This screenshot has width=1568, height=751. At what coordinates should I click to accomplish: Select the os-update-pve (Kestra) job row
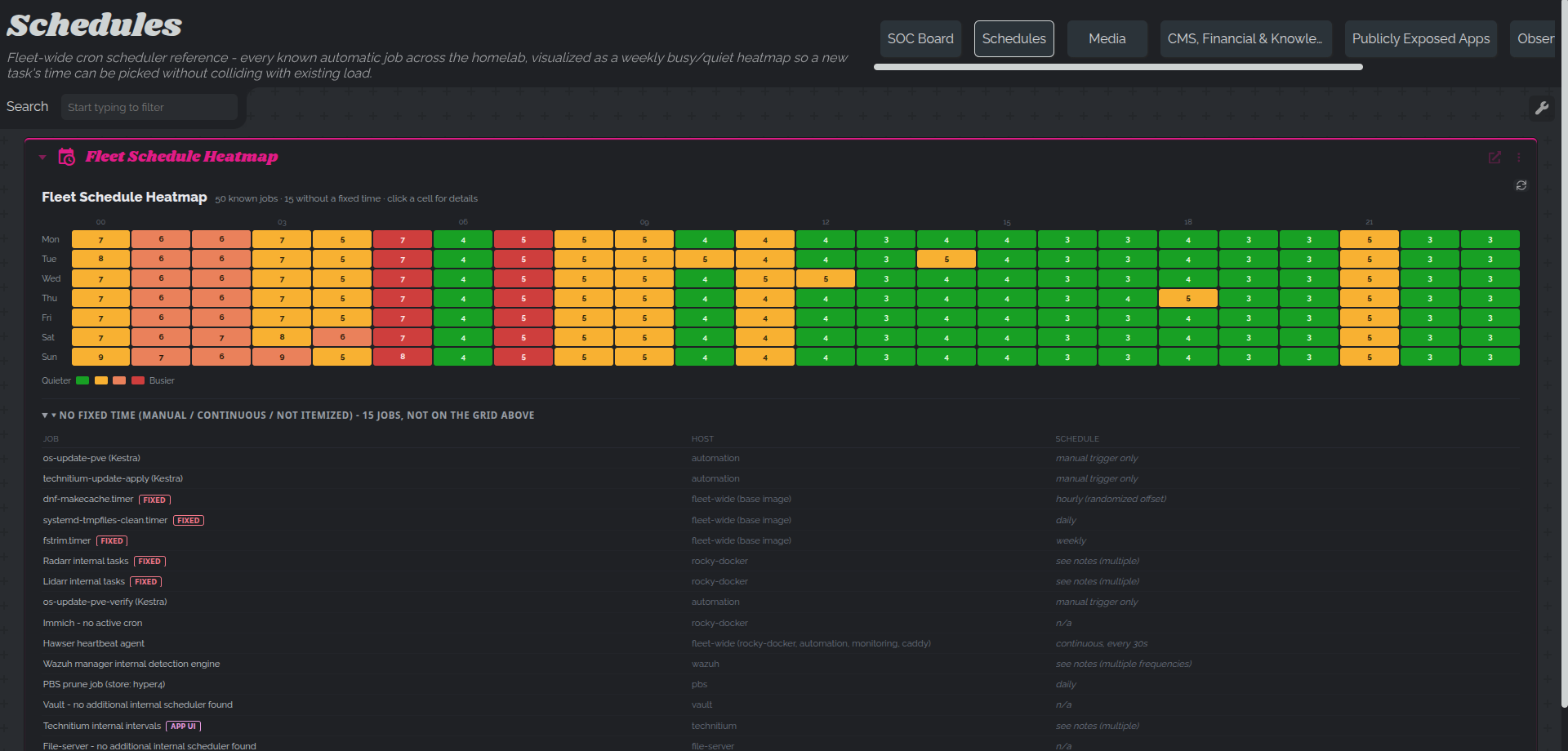pos(781,458)
